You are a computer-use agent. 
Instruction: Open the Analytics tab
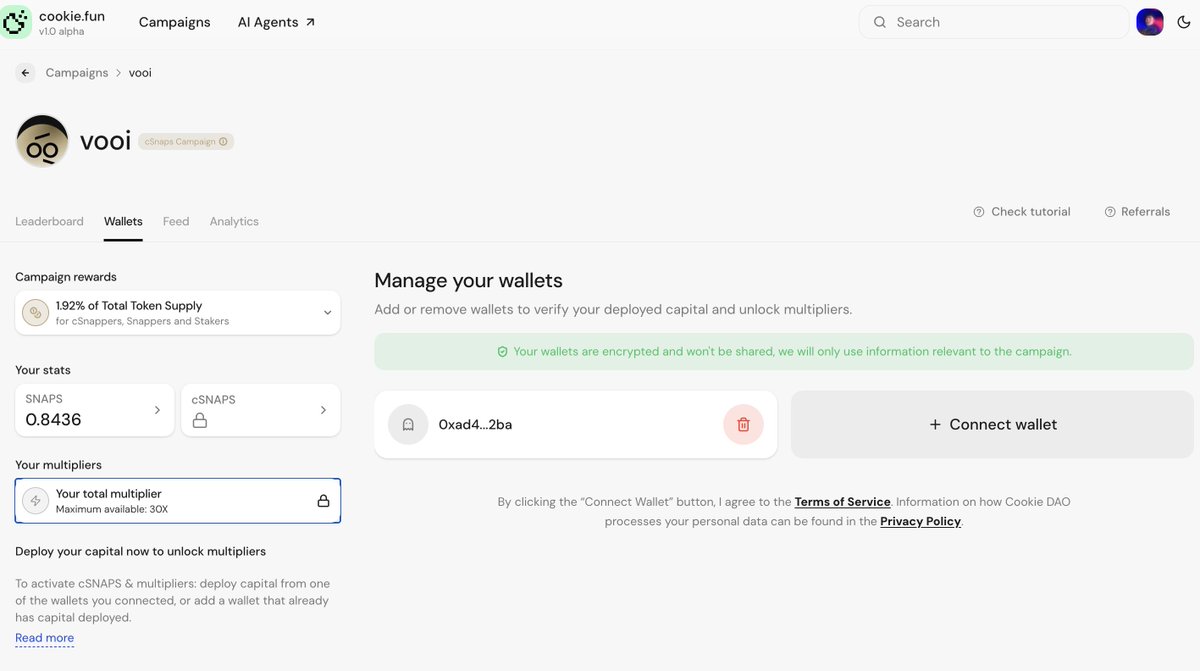click(234, 221)
